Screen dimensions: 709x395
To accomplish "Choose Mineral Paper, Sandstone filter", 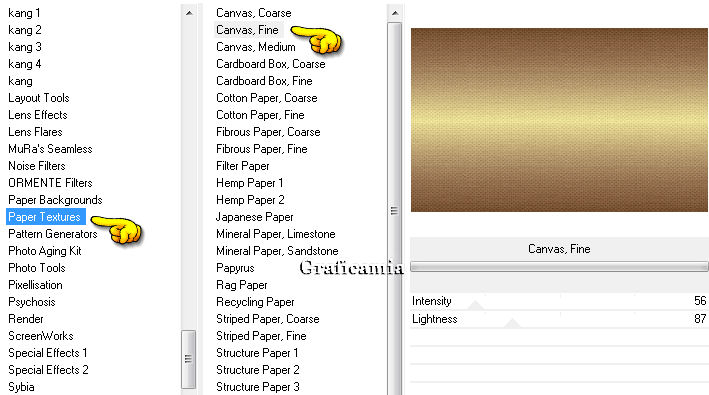I will tap(277, 251).
